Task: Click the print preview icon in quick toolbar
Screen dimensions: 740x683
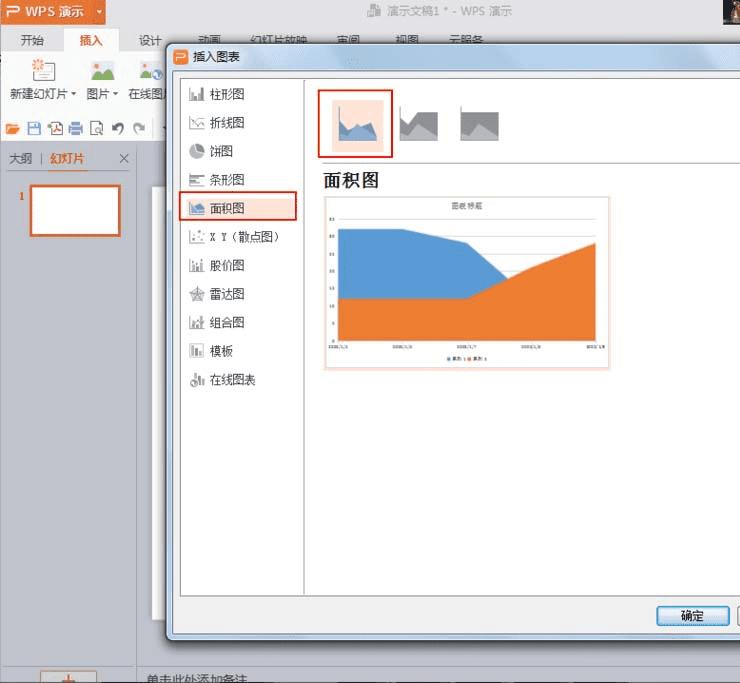Action: pyautogui.click(x=96, y=128)
